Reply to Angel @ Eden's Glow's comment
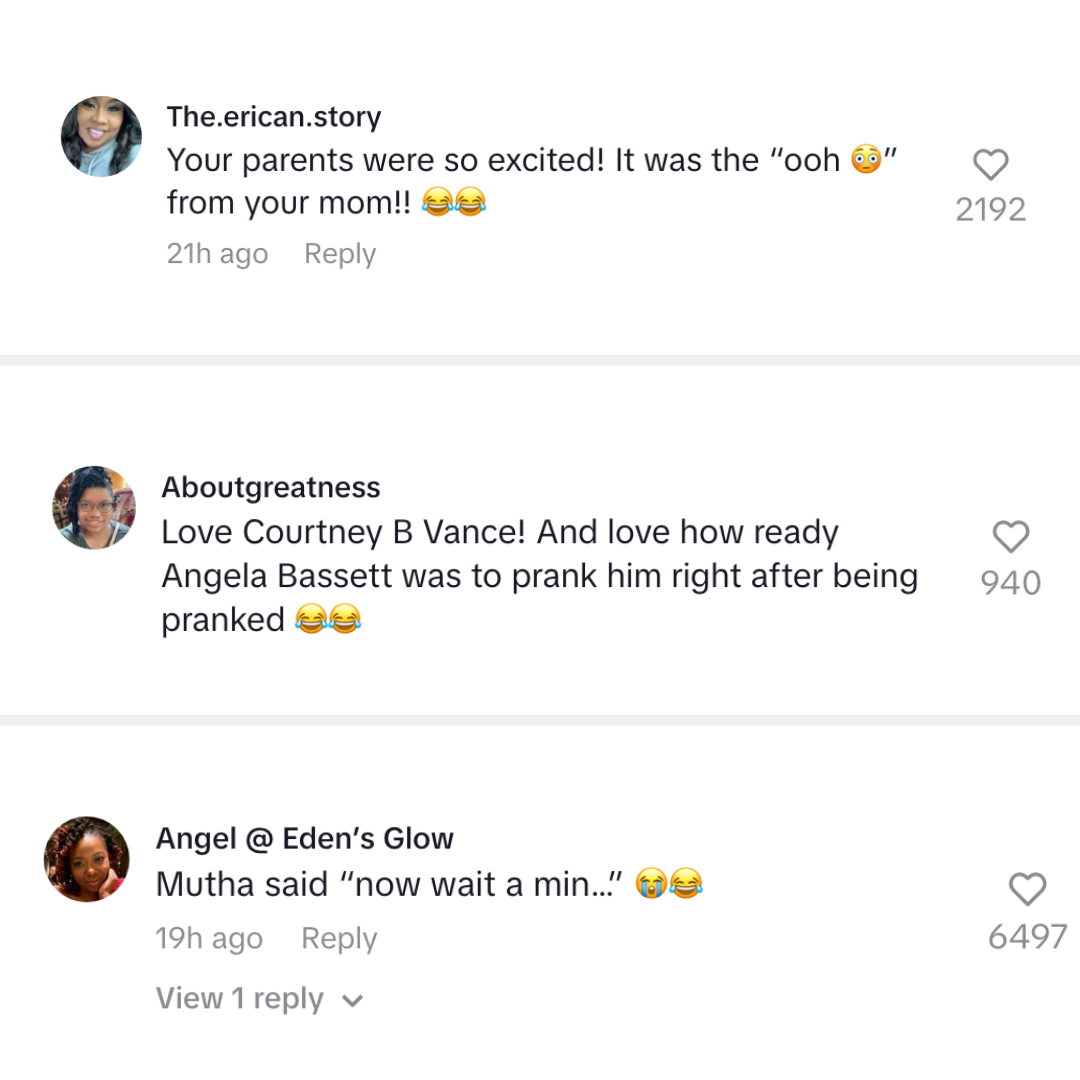 click(x=338, y=938)
